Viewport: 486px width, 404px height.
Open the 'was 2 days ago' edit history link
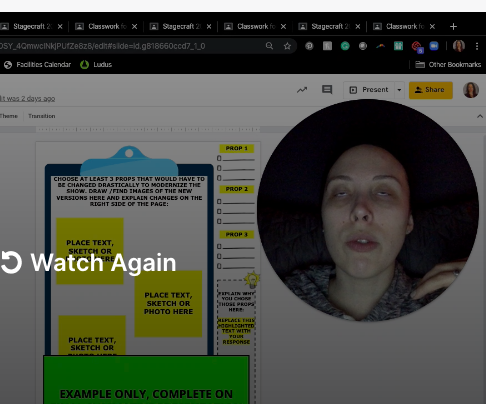point(27,99)
